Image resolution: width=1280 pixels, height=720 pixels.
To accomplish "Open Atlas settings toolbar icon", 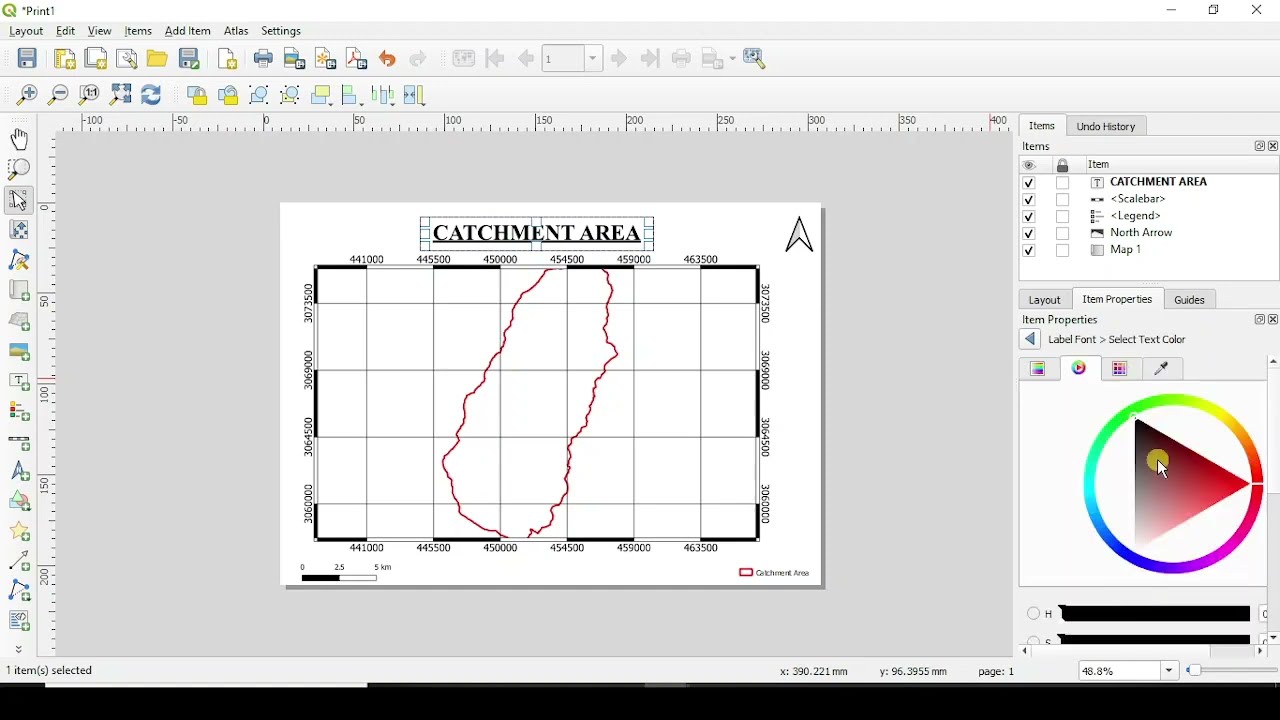I will 755,59.
